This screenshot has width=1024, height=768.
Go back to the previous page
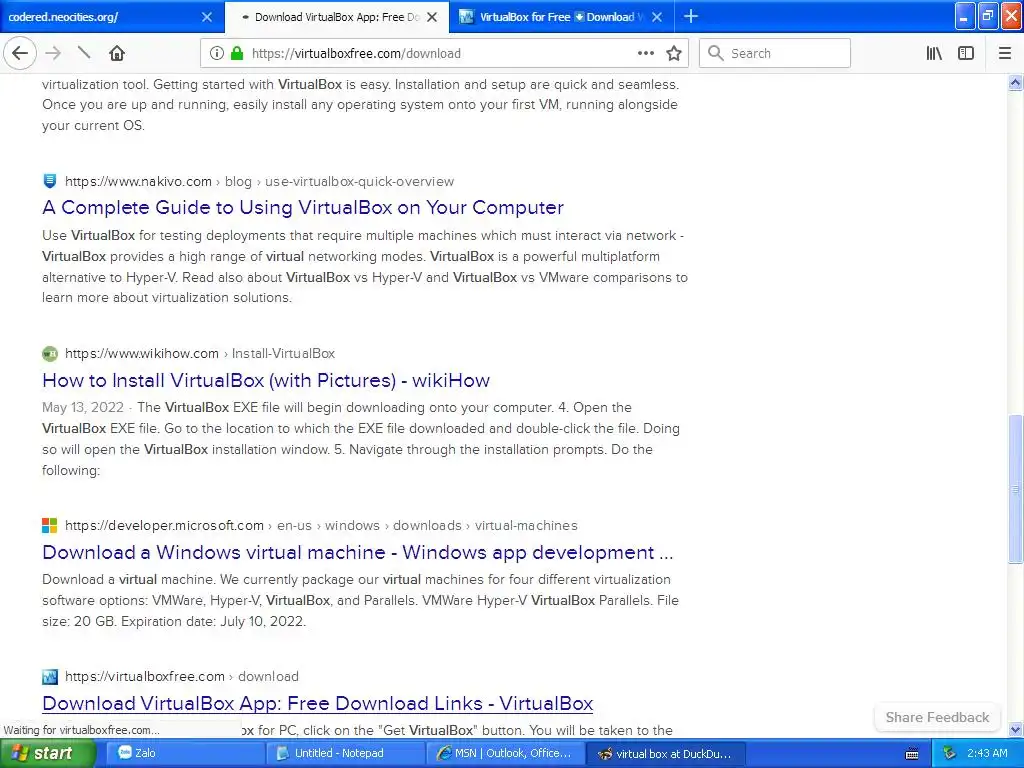pyautogui.click(x=20, y=53)
